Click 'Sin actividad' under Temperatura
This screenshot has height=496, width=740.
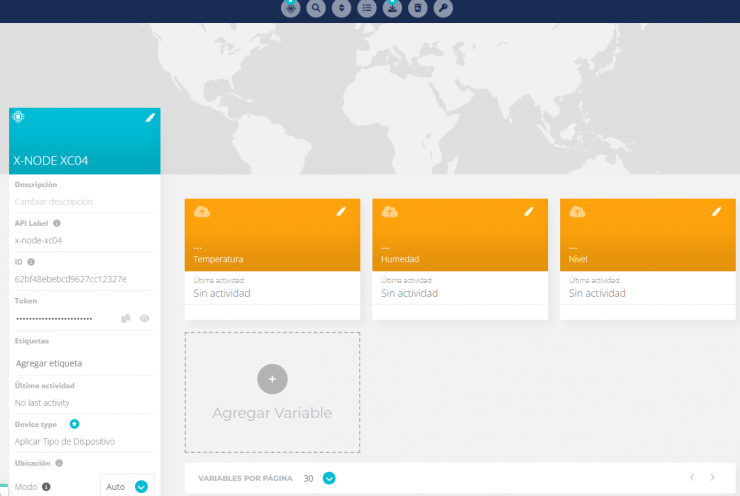pyautogui.click(x=222, y=293)
